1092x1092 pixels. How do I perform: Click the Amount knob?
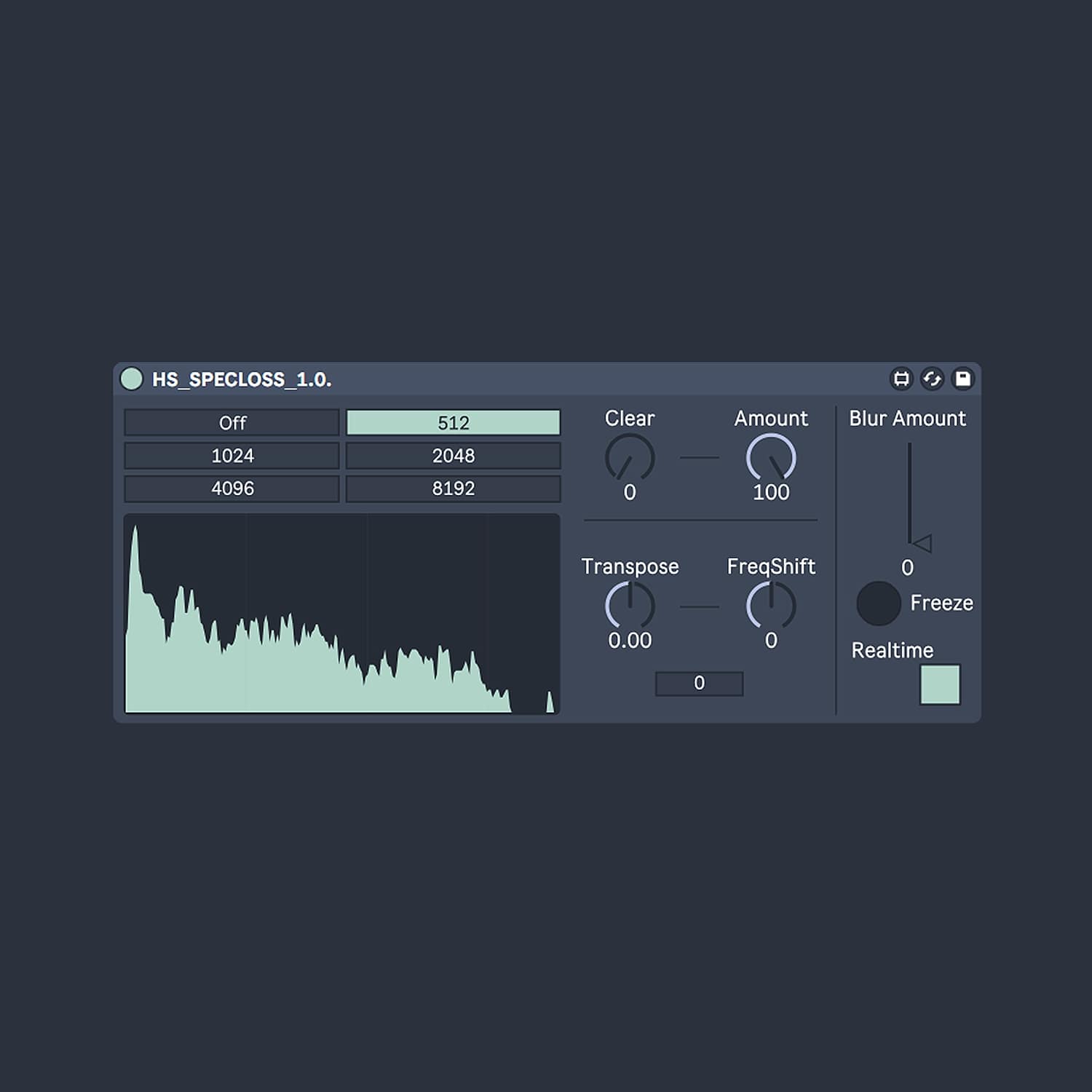click(771, 458)
